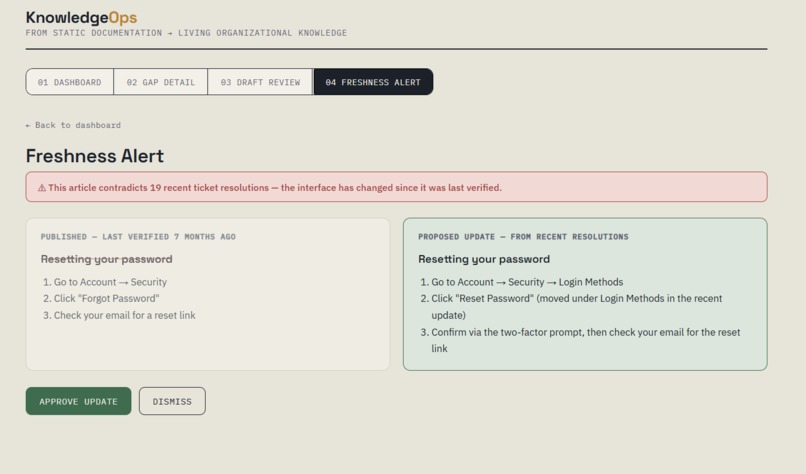This screenshot has height=474, width=806.
Task: Dismiss the freshness alert
Action: [x=172, y=401]
